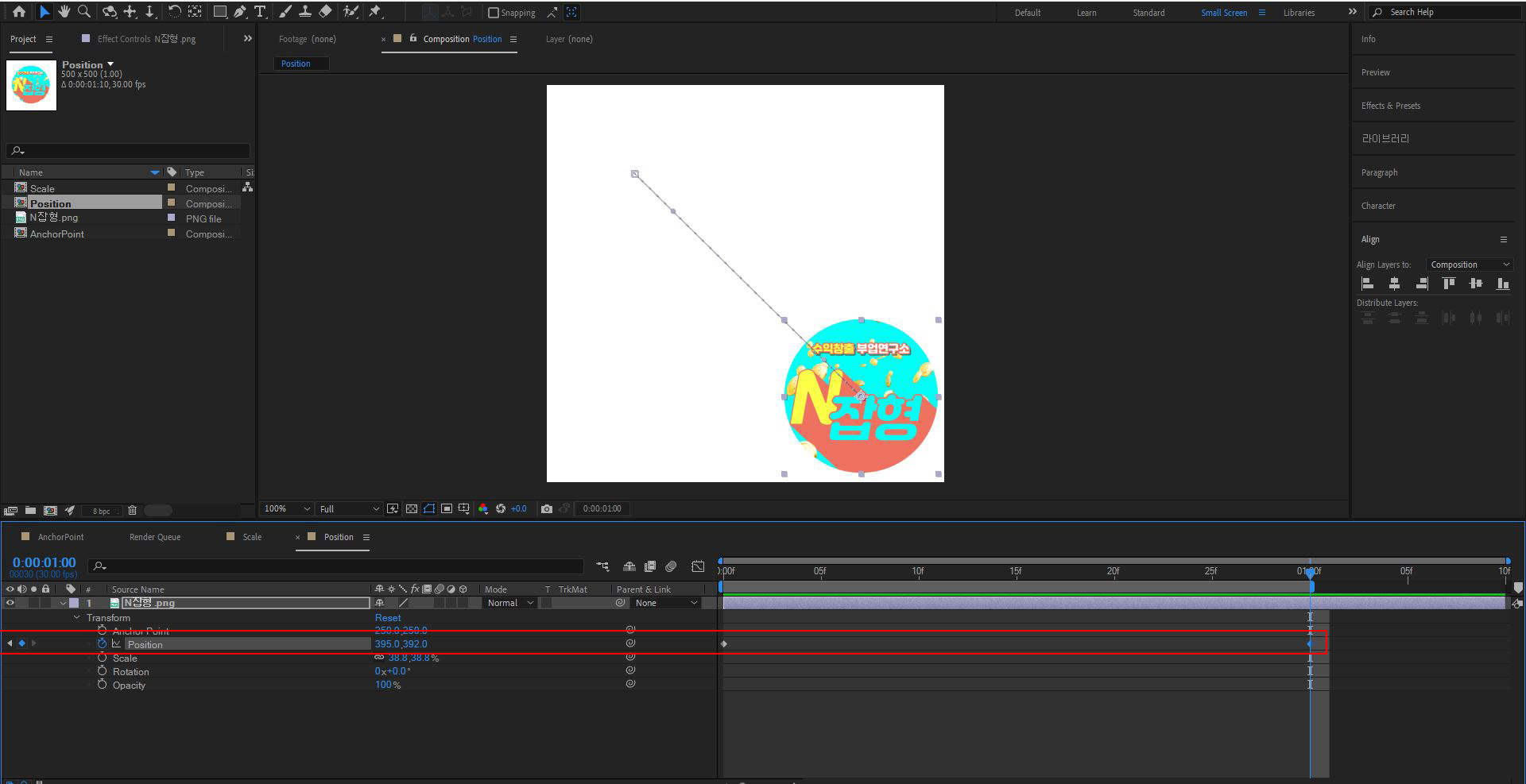Viewport: 1526px width, 784px height.
Task: Collapse the Transform property group
Action: 76,617
